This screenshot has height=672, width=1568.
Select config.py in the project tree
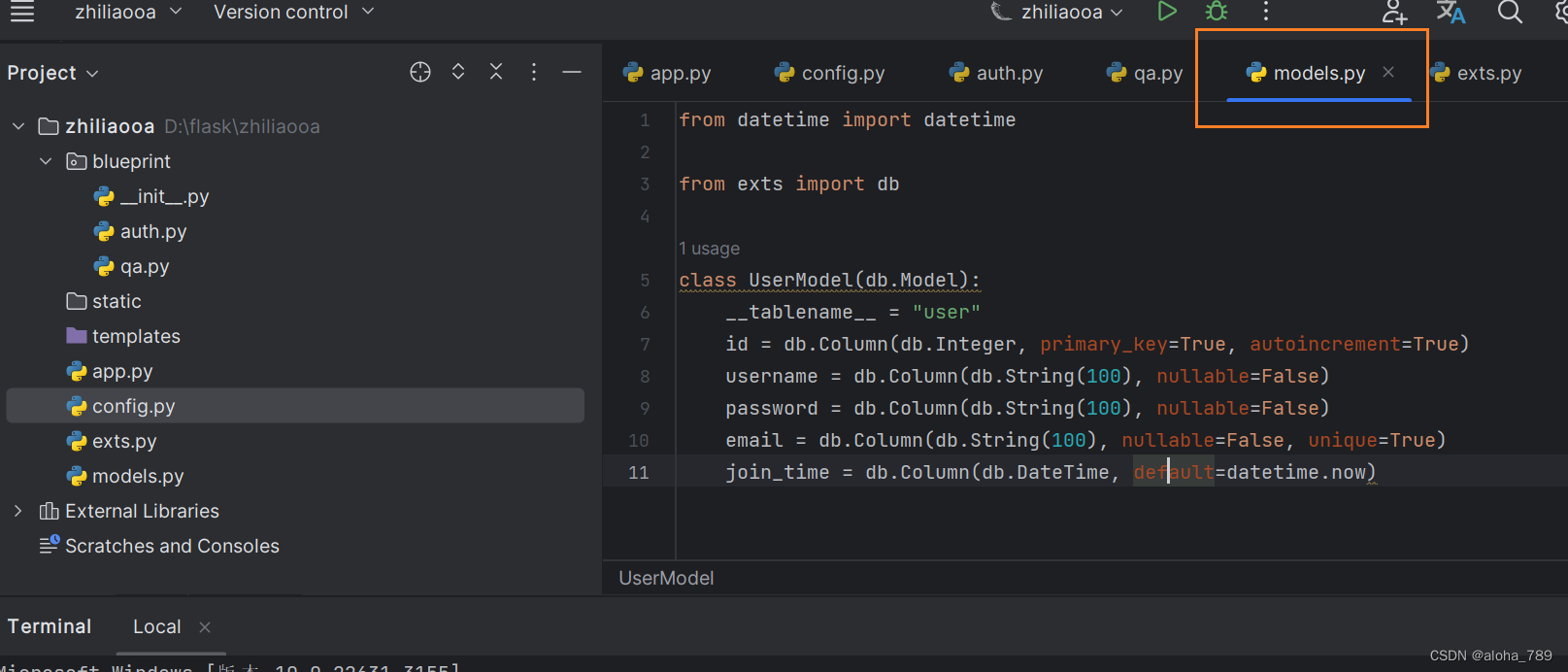click(295, 406)
